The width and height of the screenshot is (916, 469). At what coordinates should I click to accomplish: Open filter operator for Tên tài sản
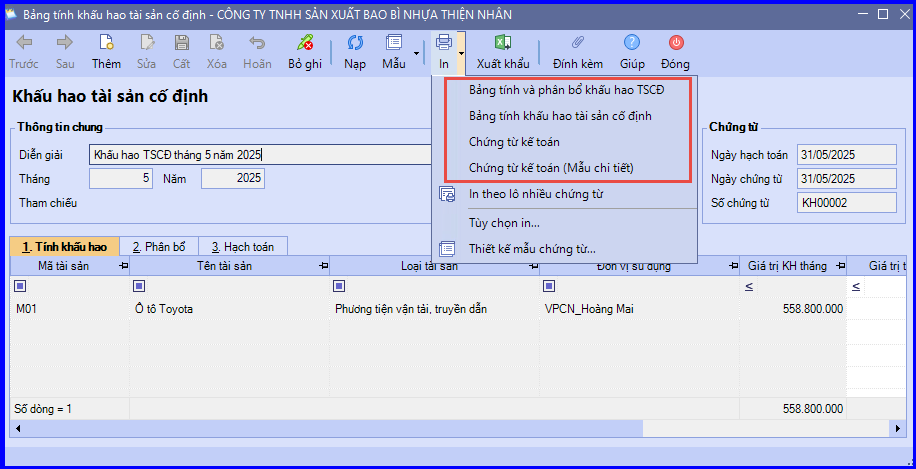(139, 286)
